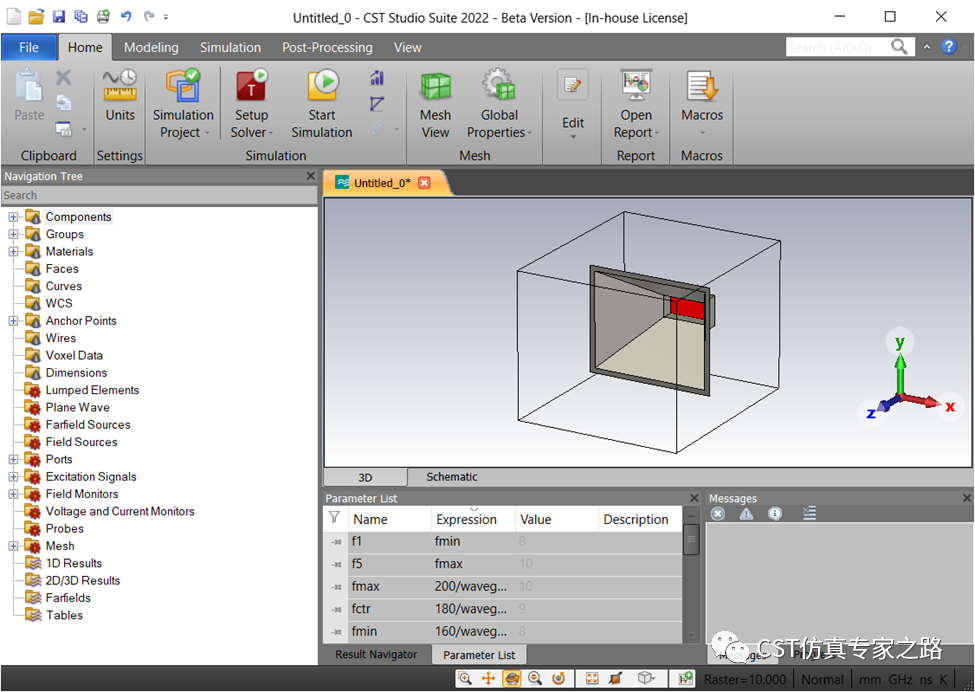Switch to the Result Navigator tab
The image size is (975, 692).
[x=376, y=654]
